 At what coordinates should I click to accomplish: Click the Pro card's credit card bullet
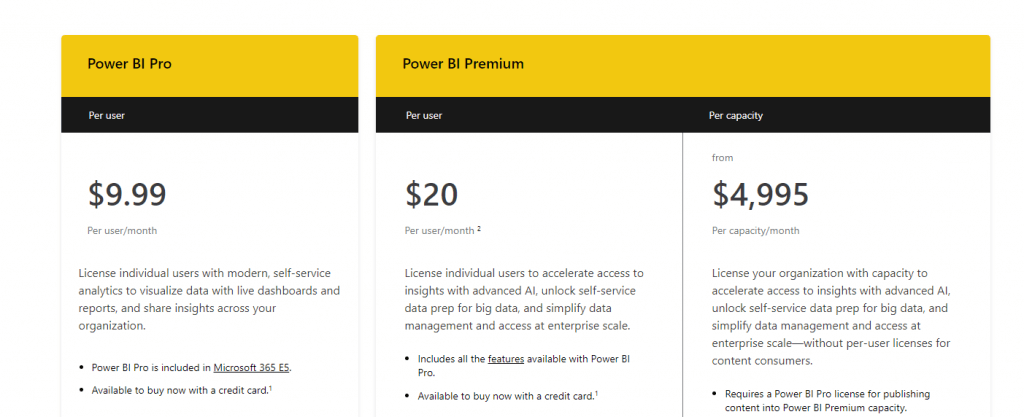(182, 390)
